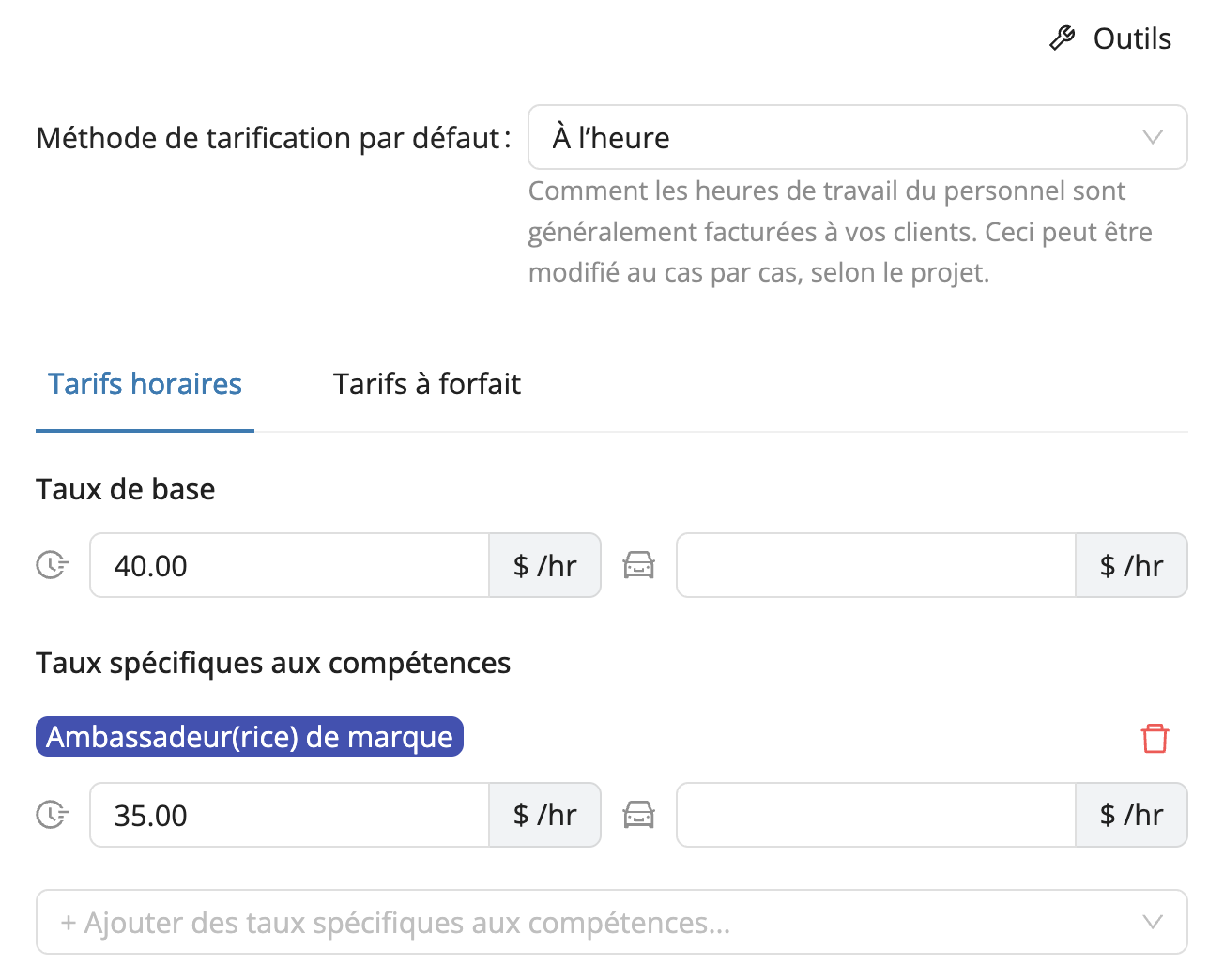The width and height of the screenshot is (1224, 980).
Task: Expand the À l'heure dropdown chevron
Action: click(1153, 137)
